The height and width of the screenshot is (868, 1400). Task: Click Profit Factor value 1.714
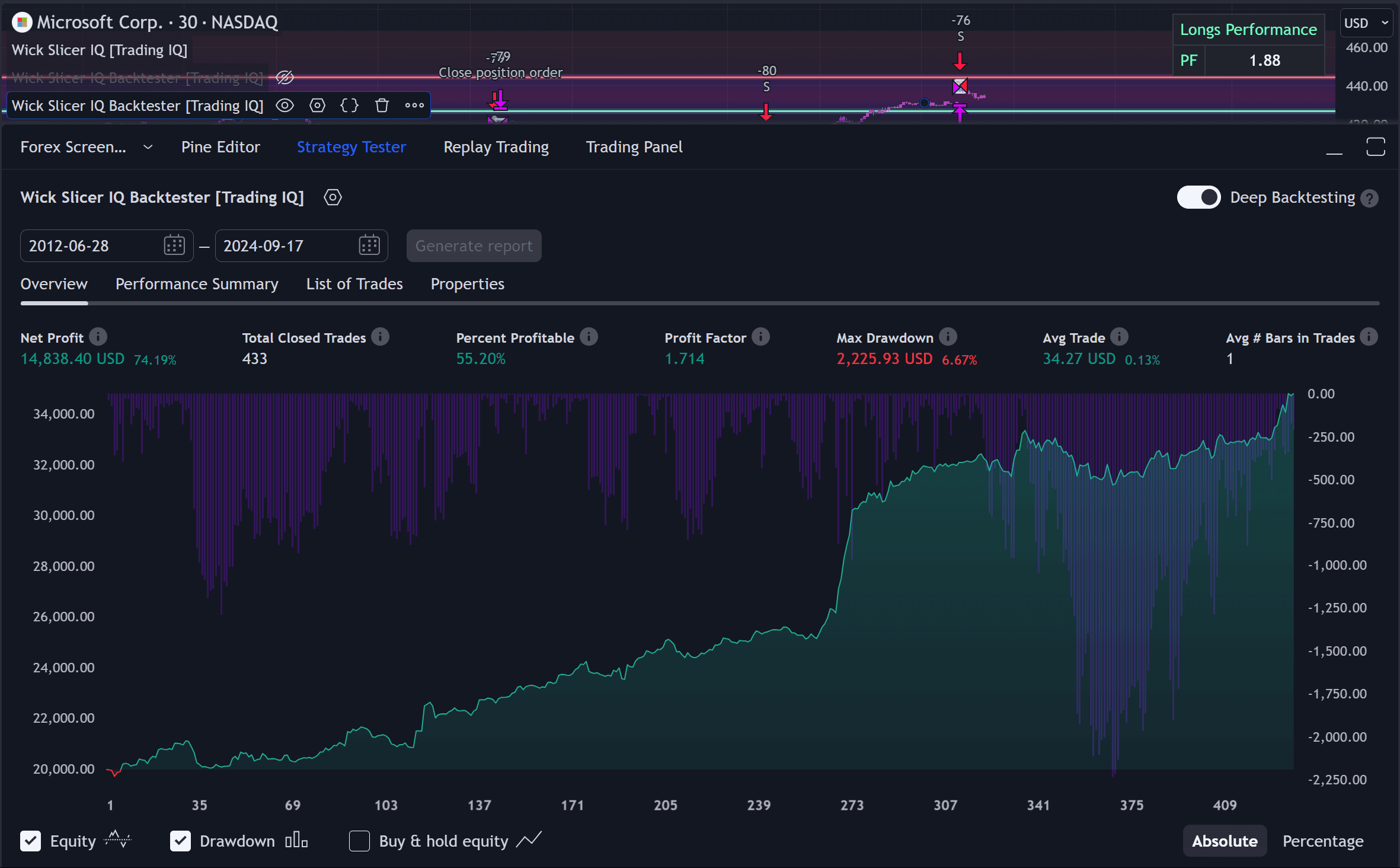point(685,359)
